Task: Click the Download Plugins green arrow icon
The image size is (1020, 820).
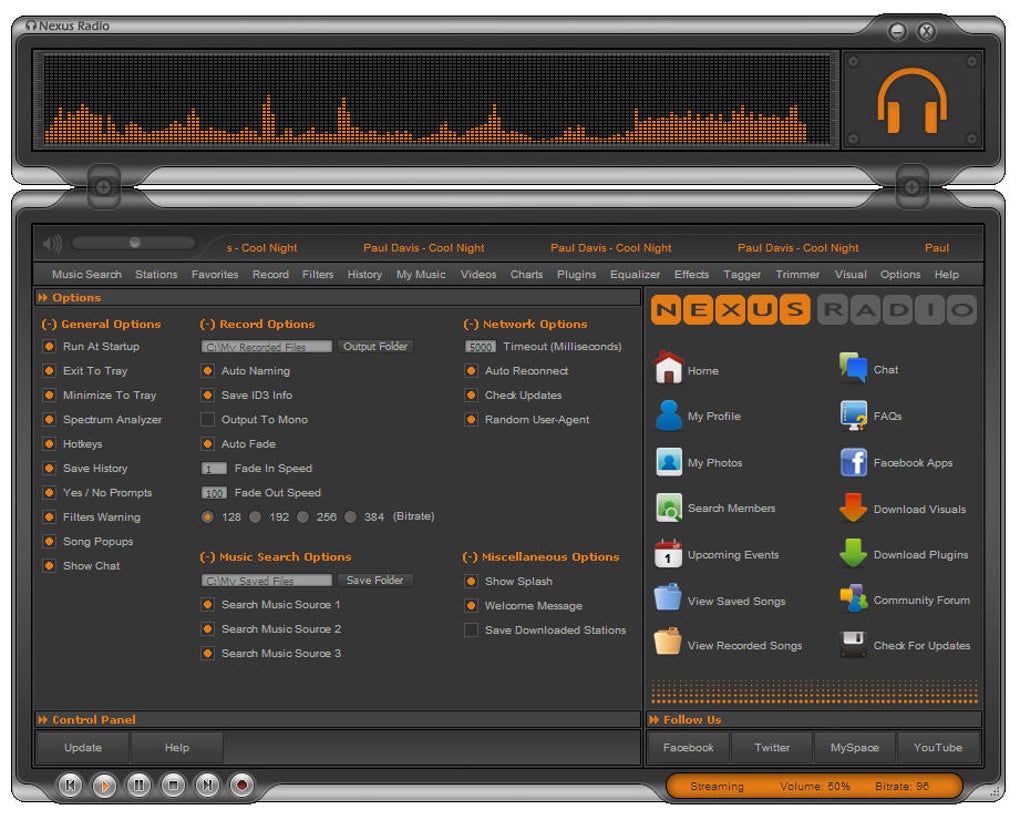Action: (853, 553)
